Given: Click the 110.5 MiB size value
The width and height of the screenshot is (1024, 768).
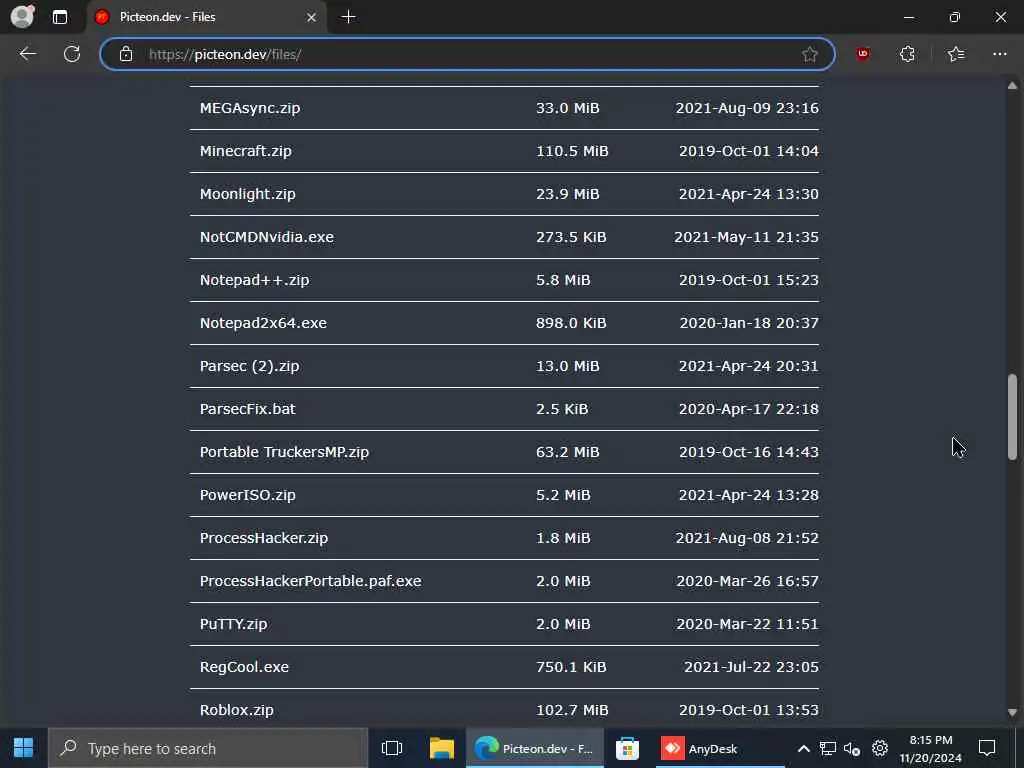Looking at the screenshot, I should [572, 151].
